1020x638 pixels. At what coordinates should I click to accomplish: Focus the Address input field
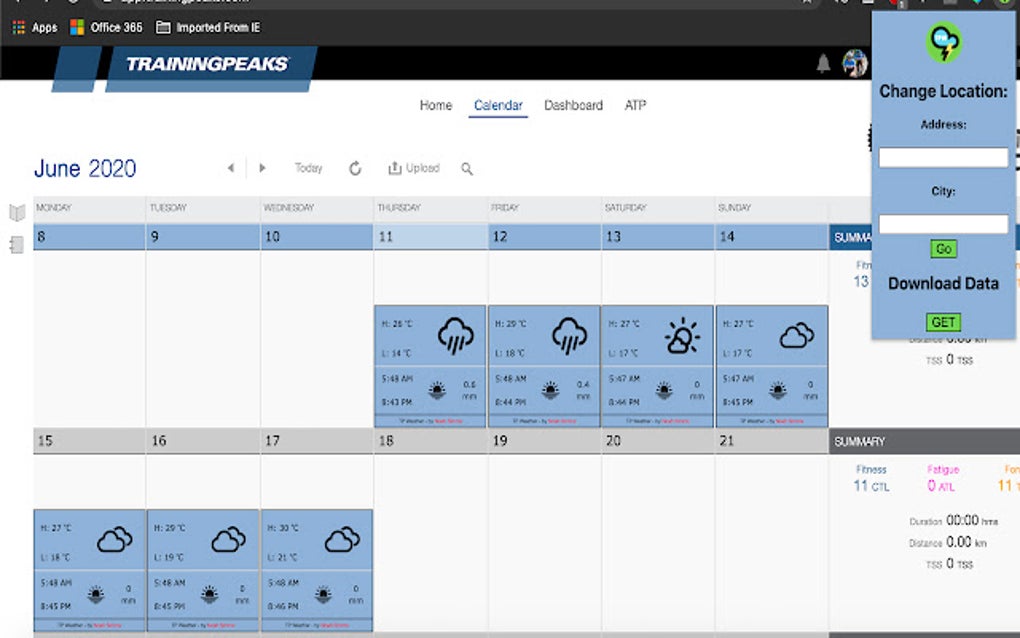pyautogui.click(x=943, y=157)
